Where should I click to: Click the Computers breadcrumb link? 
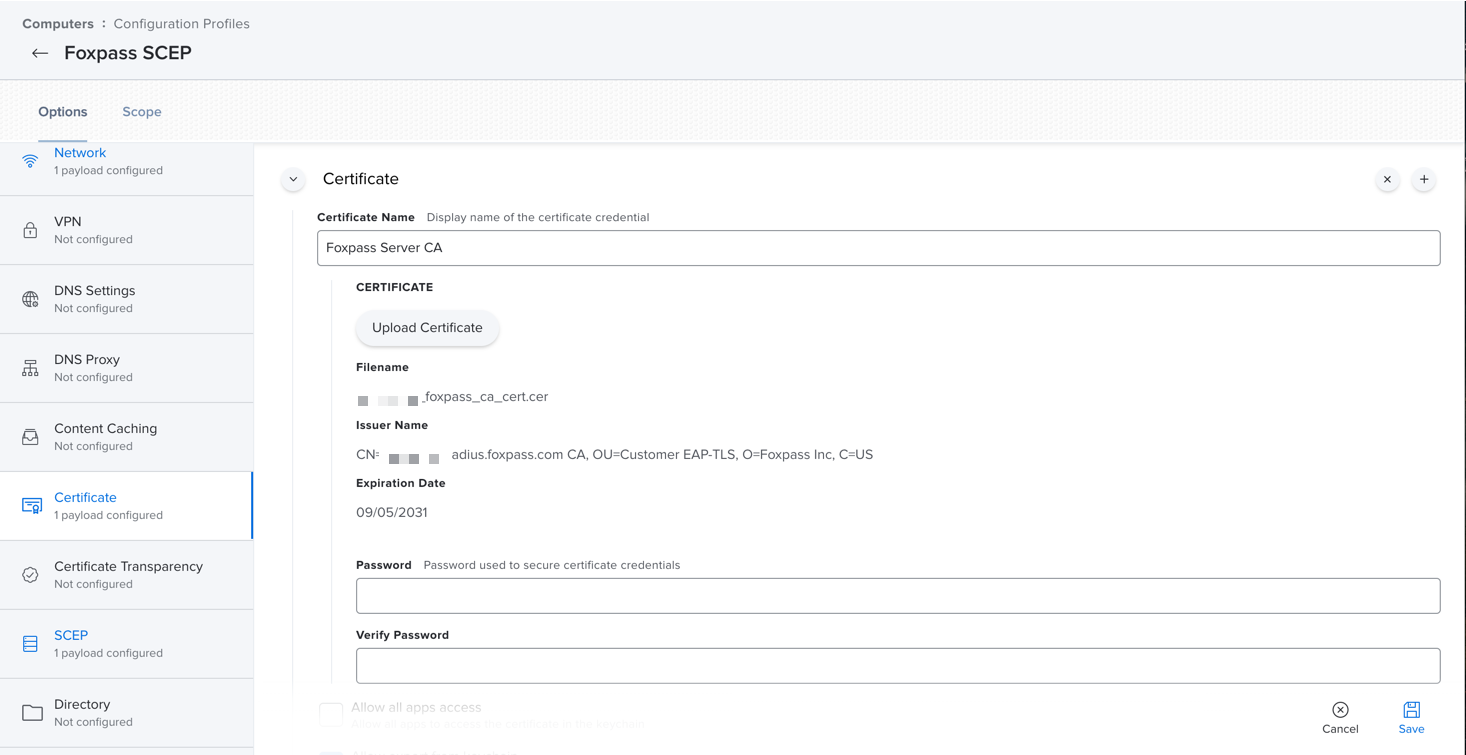(x=58, y=24)
